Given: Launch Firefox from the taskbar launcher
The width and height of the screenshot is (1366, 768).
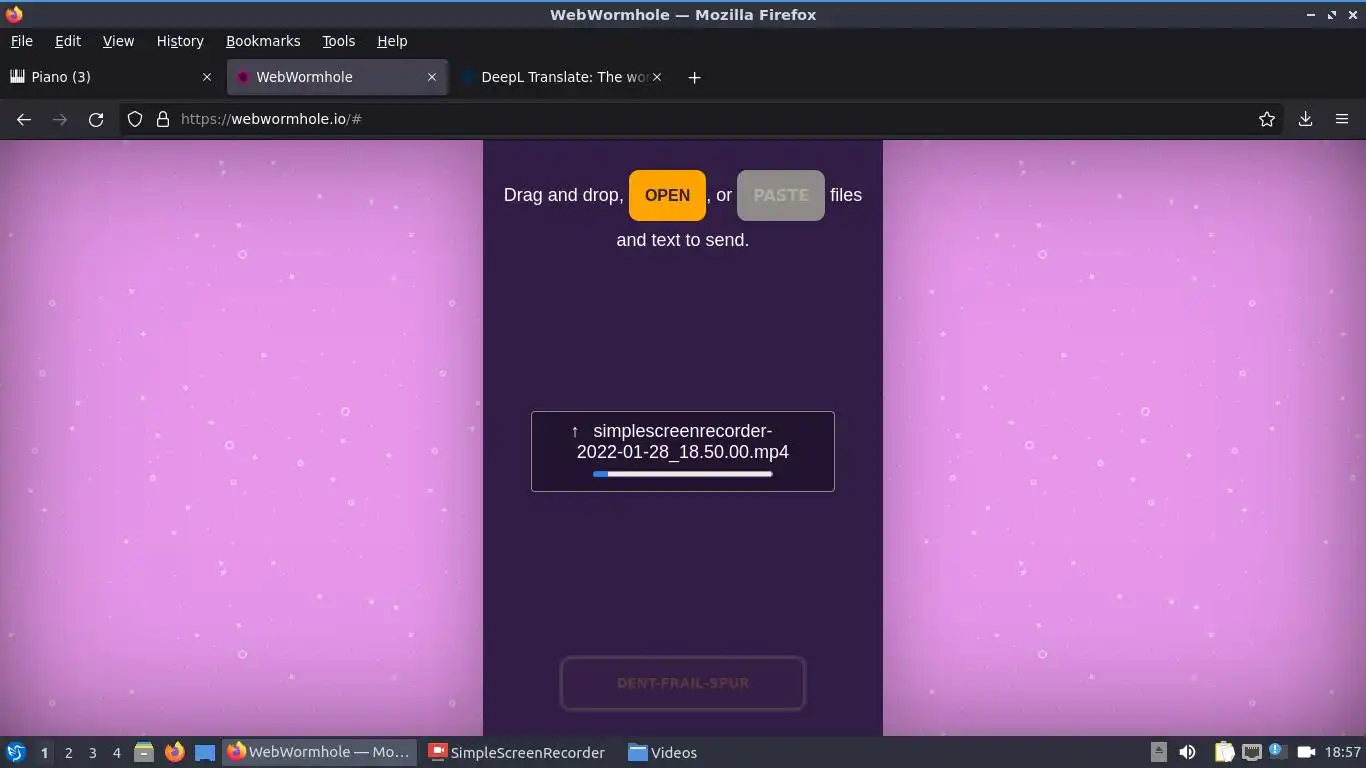Looking at the screenshot, I should pos(174,752).
